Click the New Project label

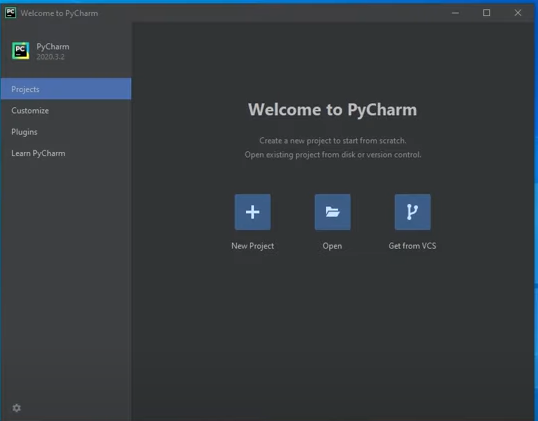point(253,246)
